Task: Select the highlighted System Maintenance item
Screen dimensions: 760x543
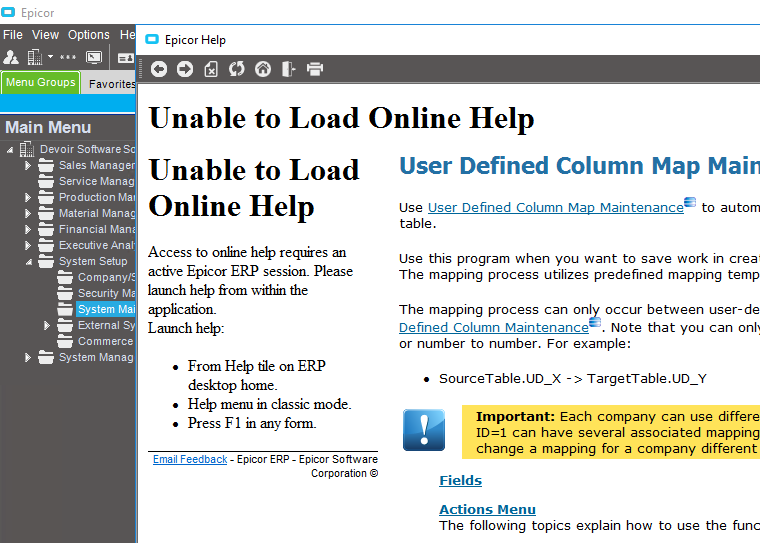Action: click(106, 309)
